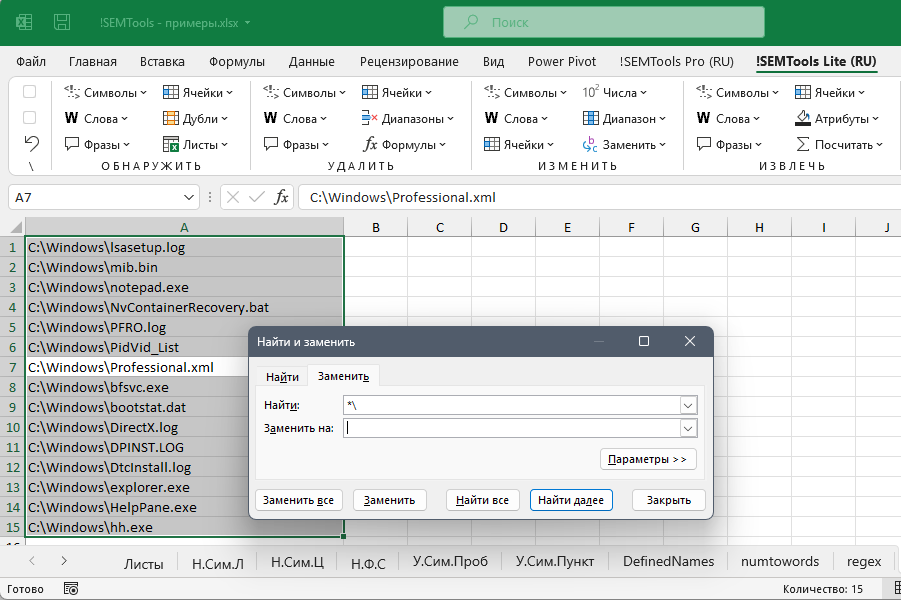Click the macro recording icon in the status bar
Viewport: 901px width, 600px height.
click(71, 589)
